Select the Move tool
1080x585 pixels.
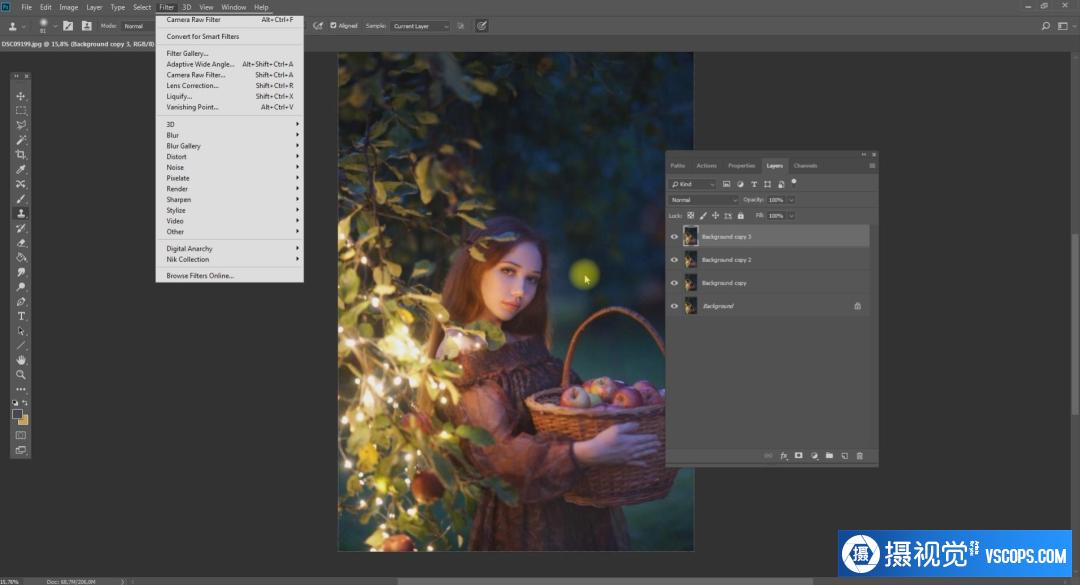pos(21,96)
